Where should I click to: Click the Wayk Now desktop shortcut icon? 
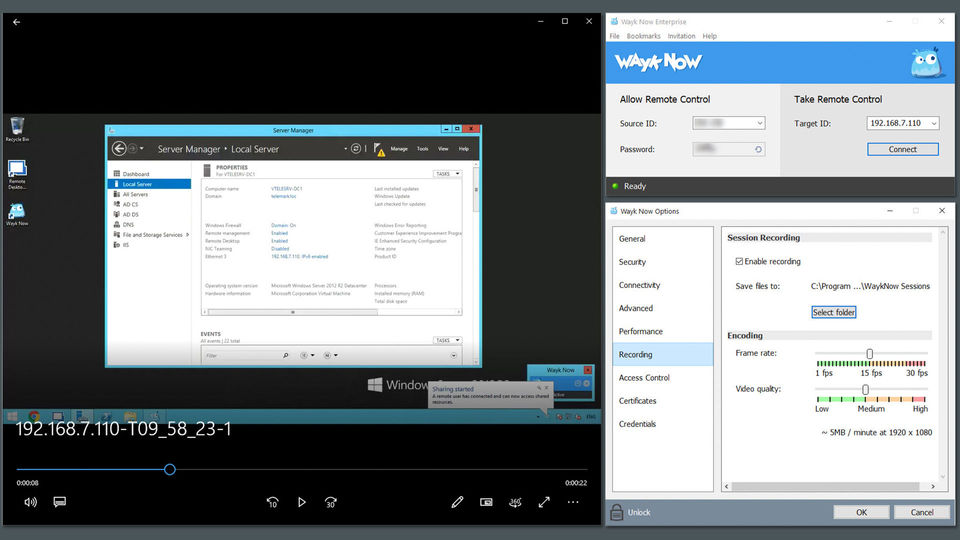click(17, 215)
